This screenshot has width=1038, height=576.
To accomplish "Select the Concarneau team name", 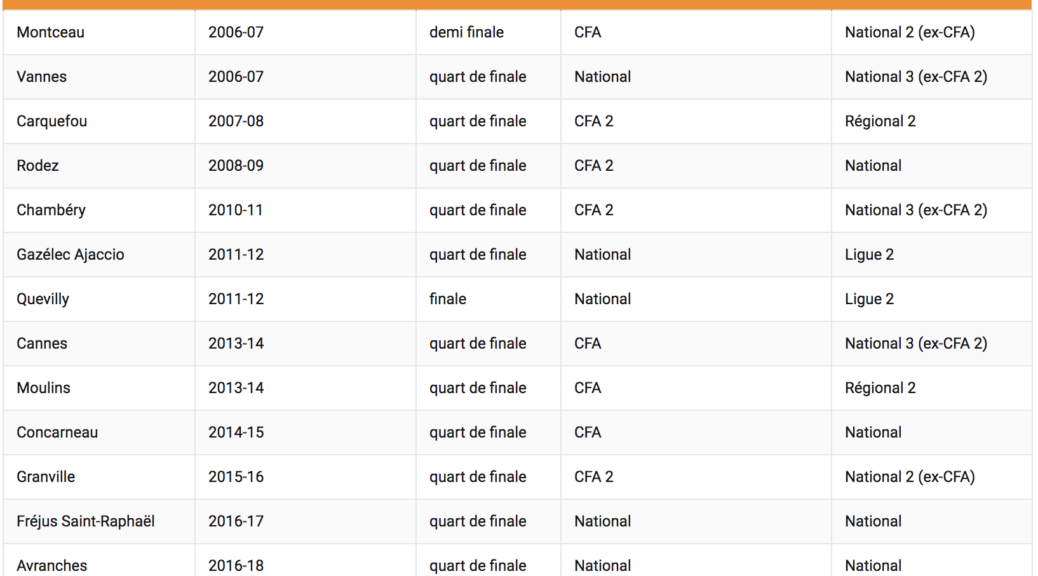I will coord(57,433).
